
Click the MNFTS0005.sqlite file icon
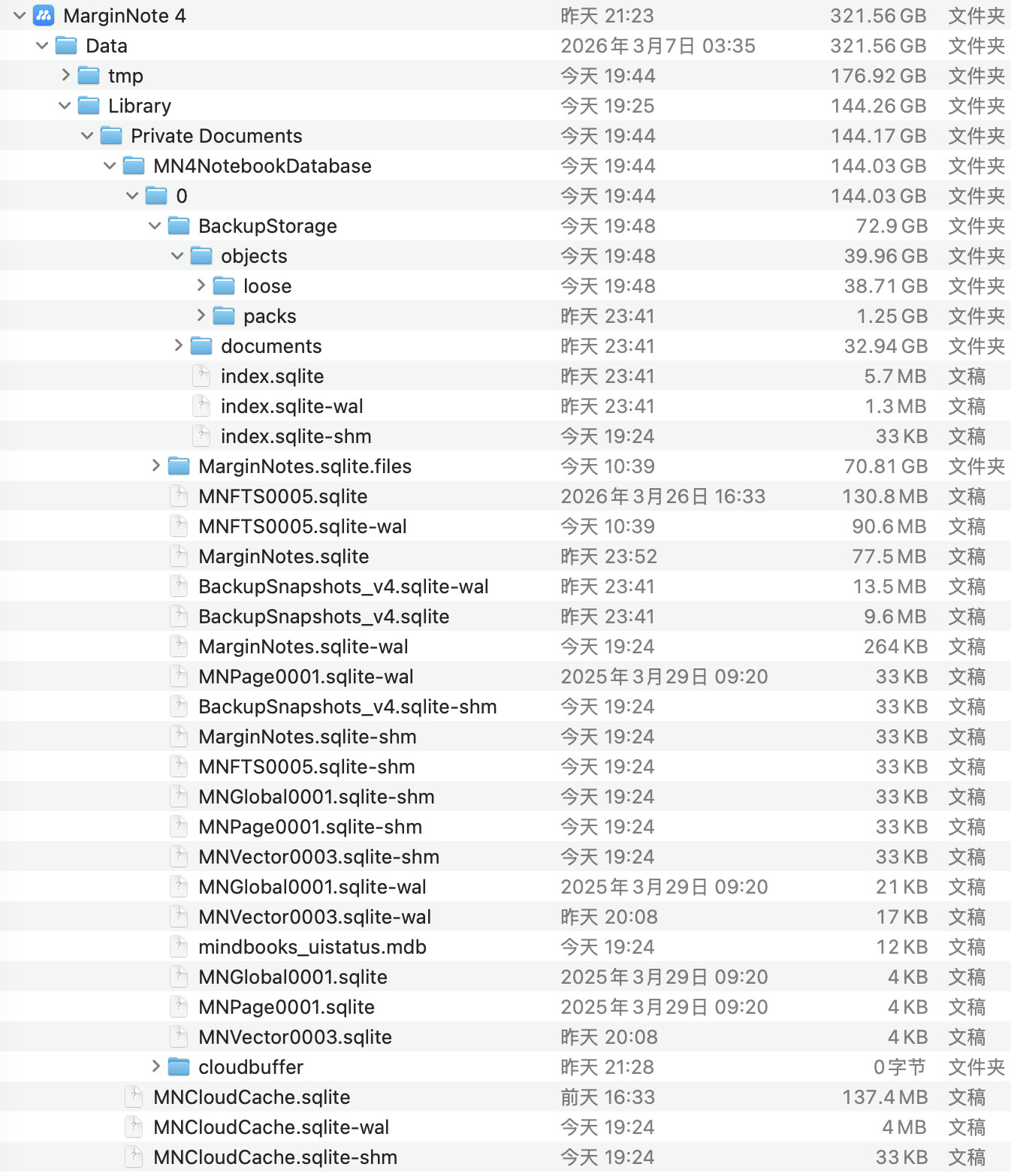179,496
